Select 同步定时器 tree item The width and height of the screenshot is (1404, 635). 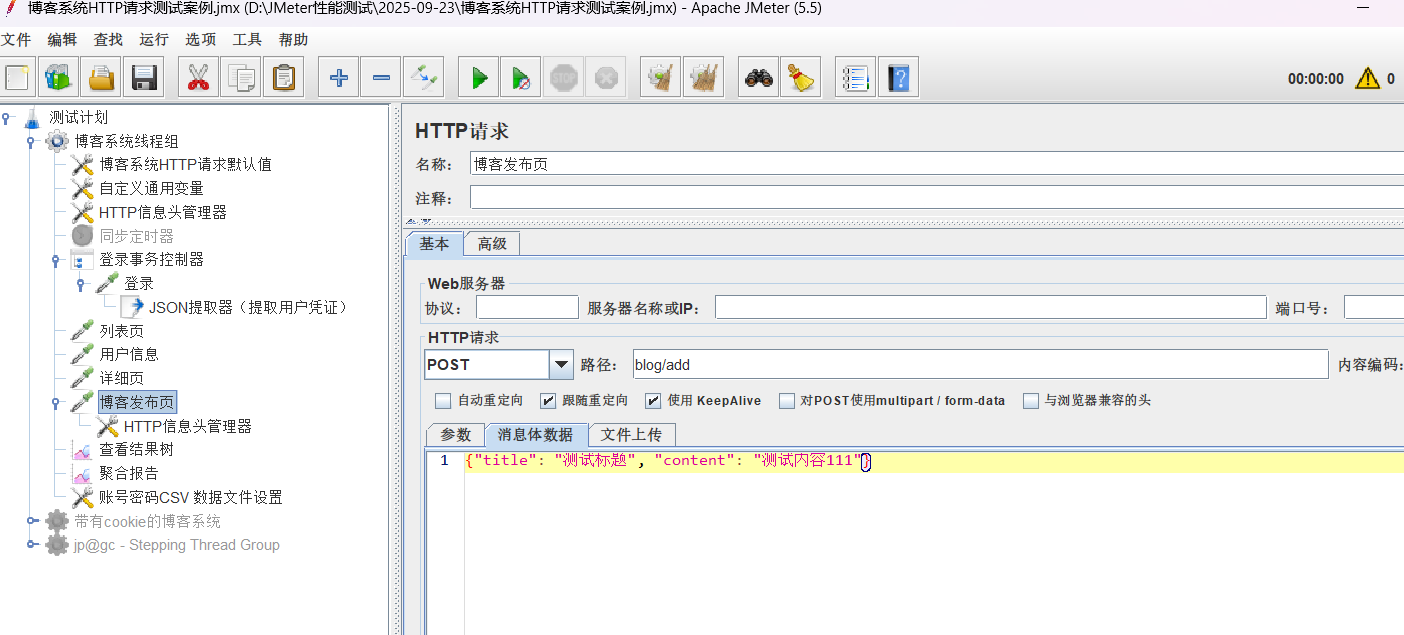click(136, 236)
